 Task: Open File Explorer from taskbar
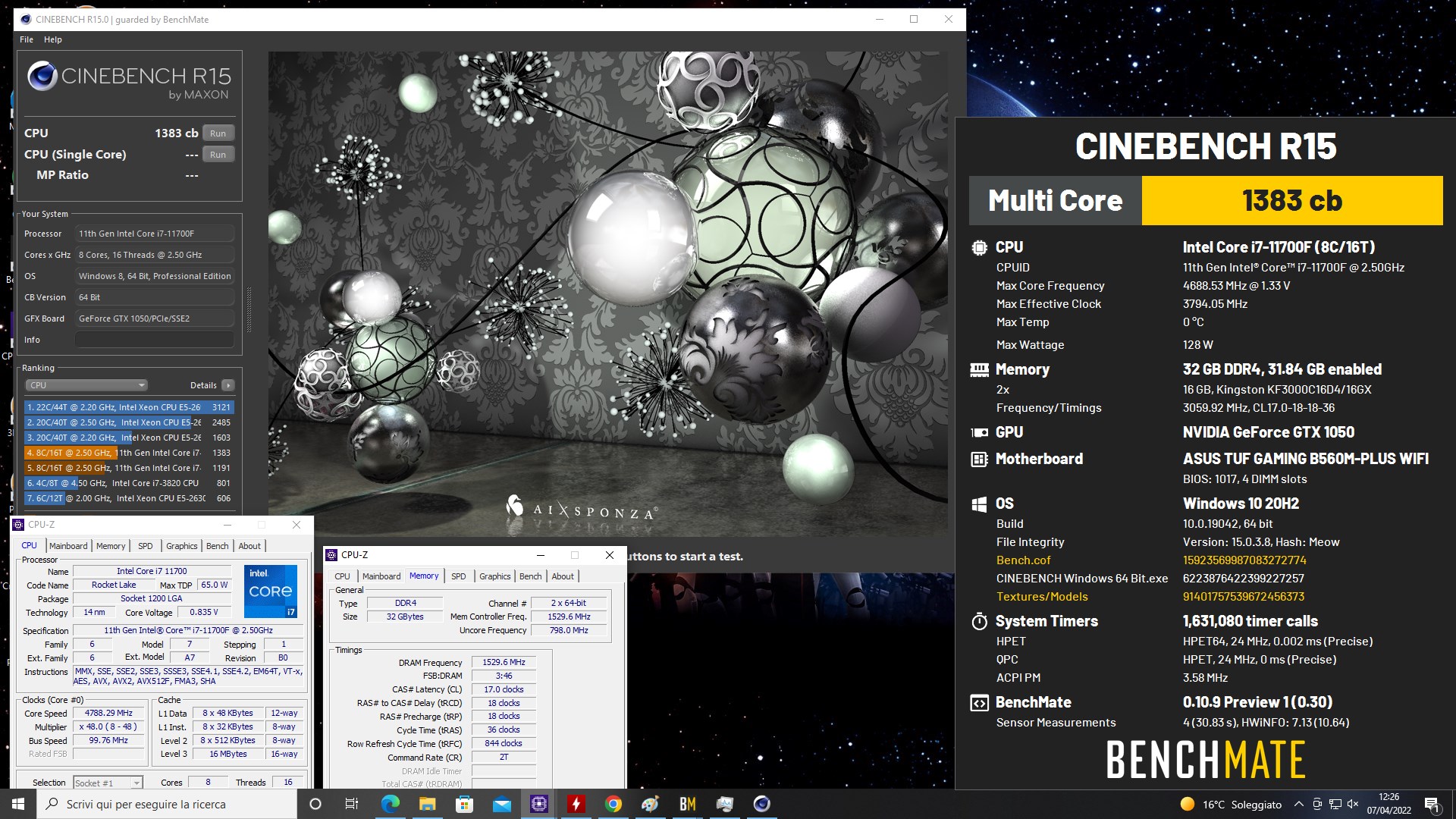427,804
